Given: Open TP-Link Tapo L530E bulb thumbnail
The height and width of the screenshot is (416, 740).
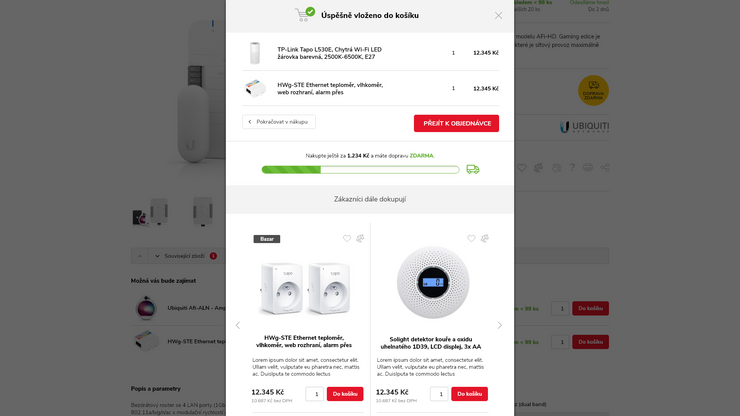Looking at the screenshot, I should click(x=255, y=53).
